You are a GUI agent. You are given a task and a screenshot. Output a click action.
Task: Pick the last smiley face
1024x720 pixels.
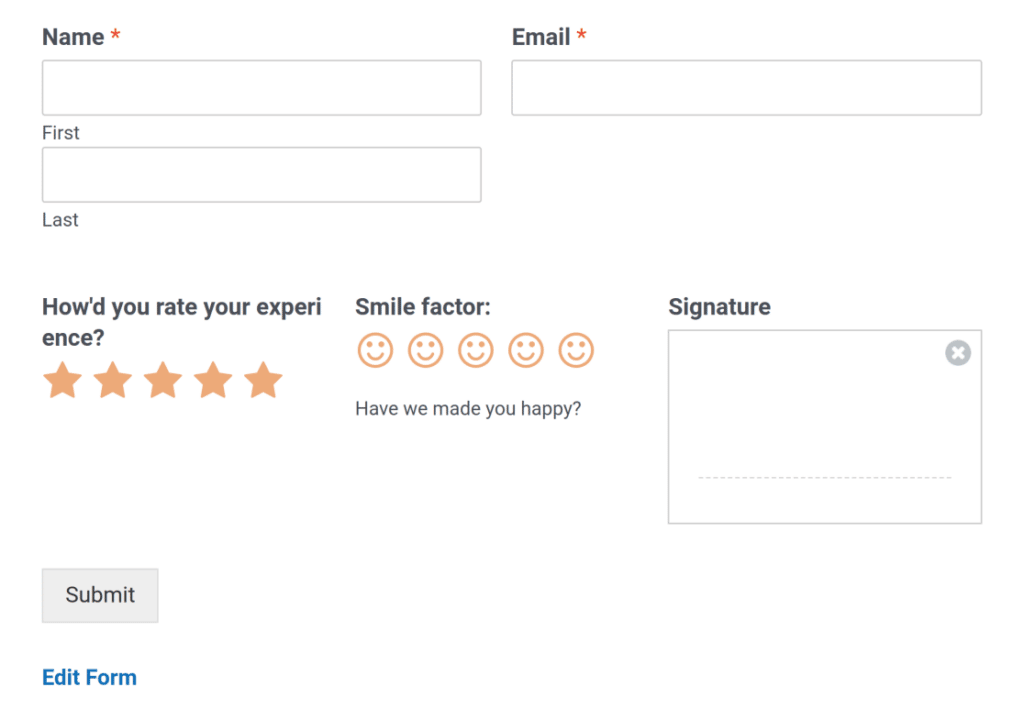pos(576,350)
